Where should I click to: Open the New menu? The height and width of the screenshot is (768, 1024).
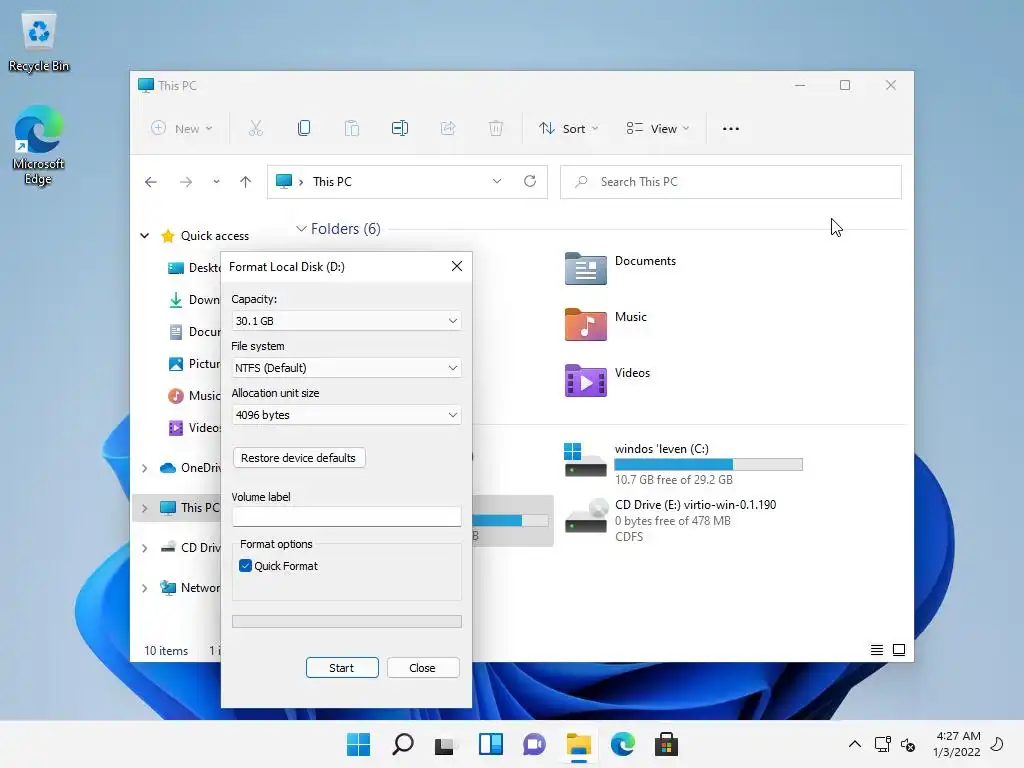click(182, 129)
